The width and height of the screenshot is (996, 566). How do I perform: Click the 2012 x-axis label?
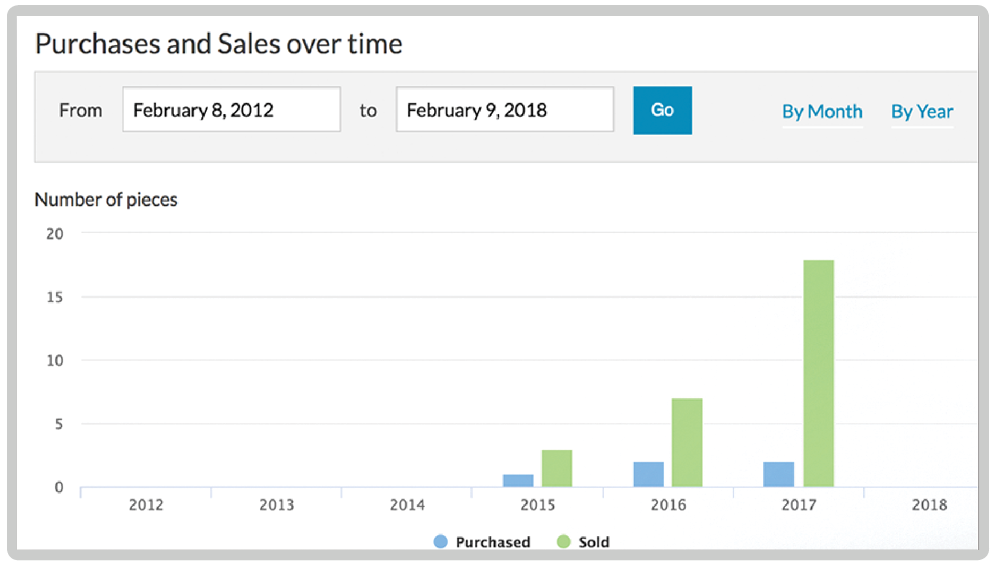click(x=146, y=505)
